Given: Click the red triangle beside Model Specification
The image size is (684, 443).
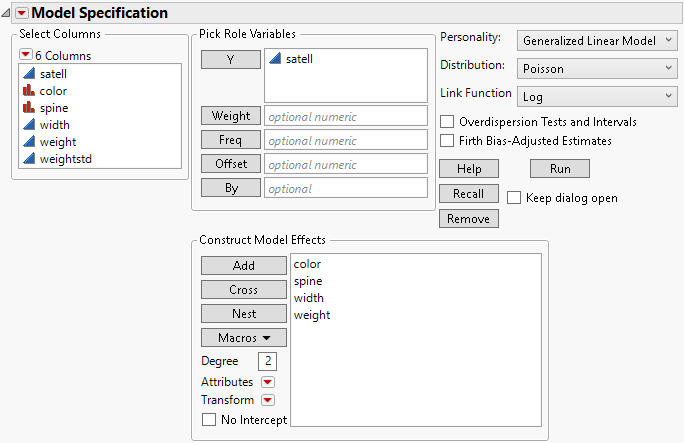Looking at the screenshot, I should tap(23, 13).
